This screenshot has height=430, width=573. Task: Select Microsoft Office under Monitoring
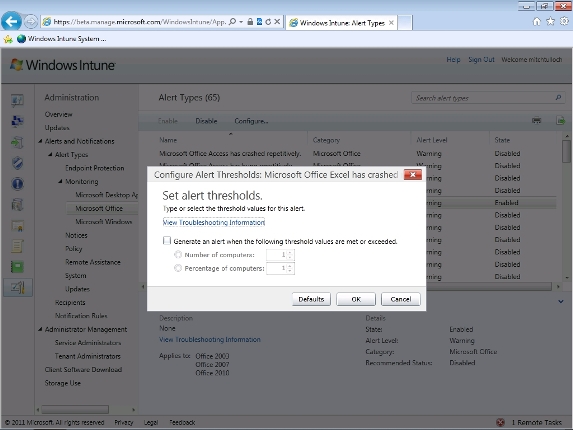coord(99,208)
